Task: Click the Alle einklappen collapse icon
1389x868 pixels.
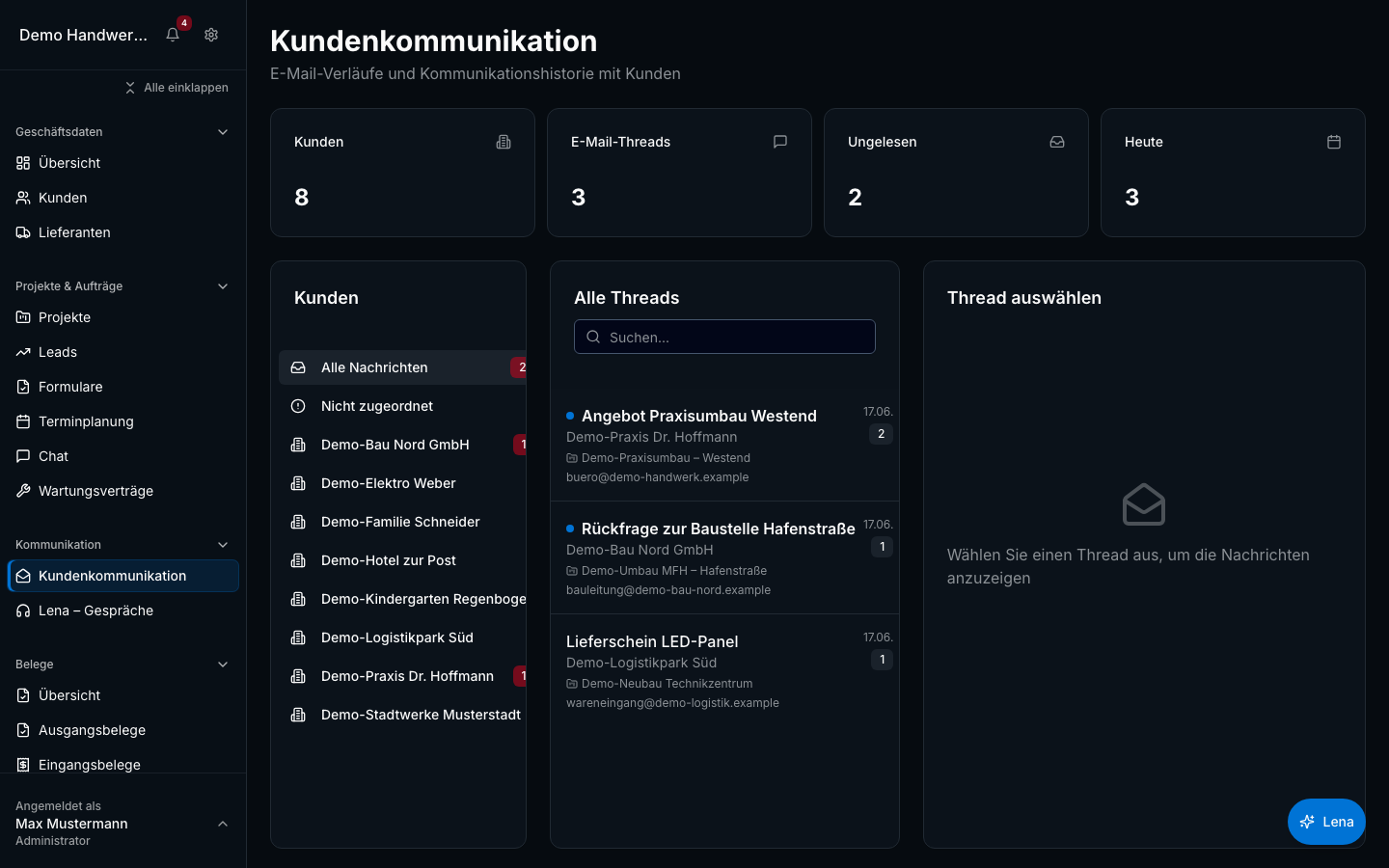Action: click(x=130, y=88)
